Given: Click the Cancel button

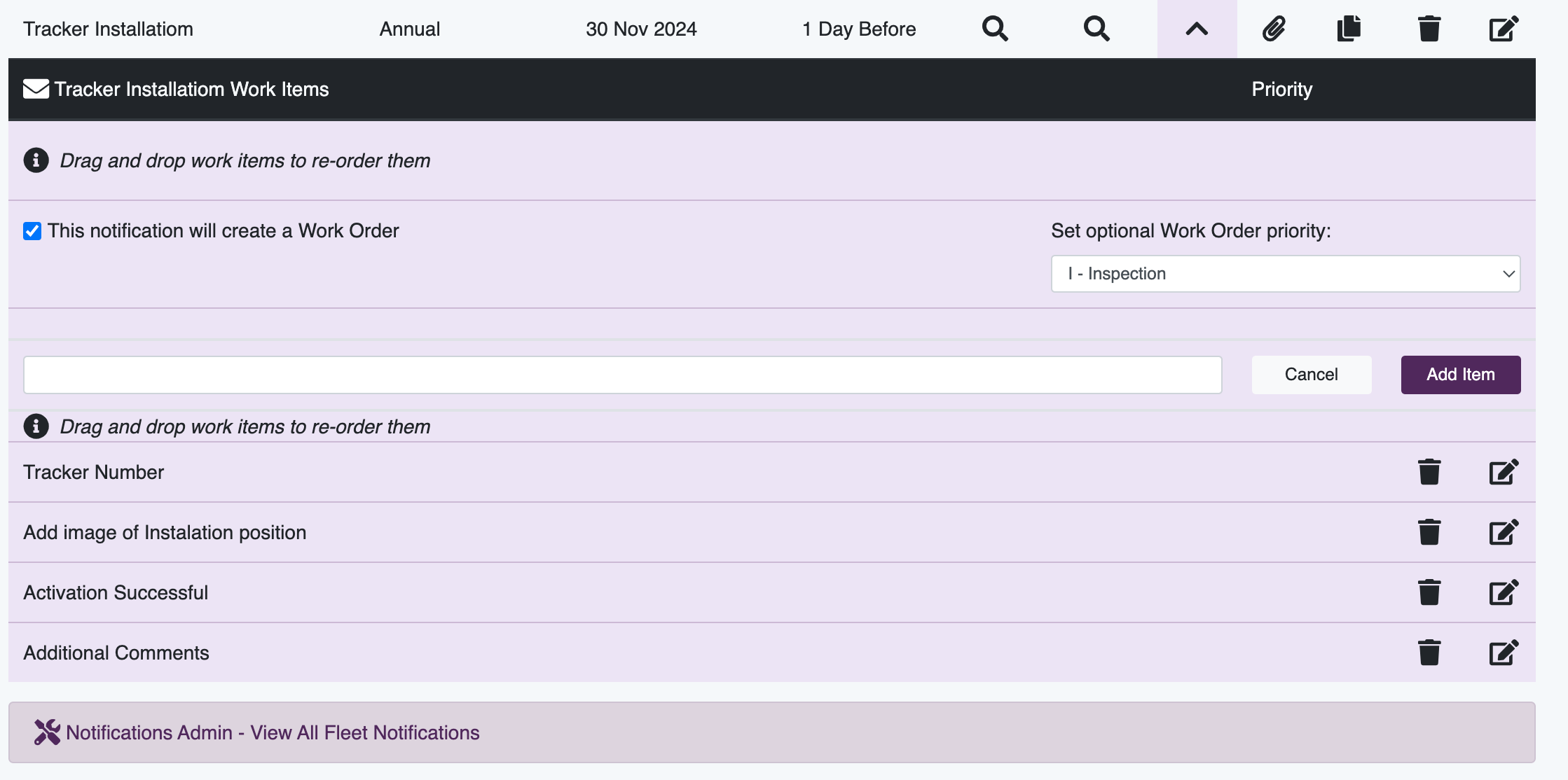Looking at the screenshot, I should [1312, 375].
